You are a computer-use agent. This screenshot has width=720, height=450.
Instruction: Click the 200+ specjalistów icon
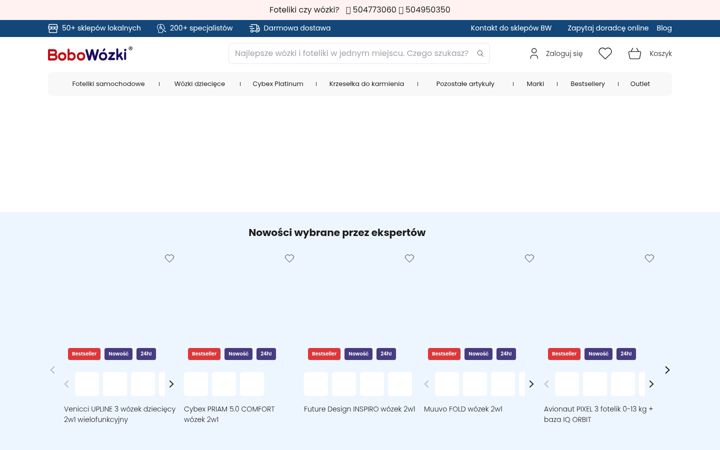(161, 28)
